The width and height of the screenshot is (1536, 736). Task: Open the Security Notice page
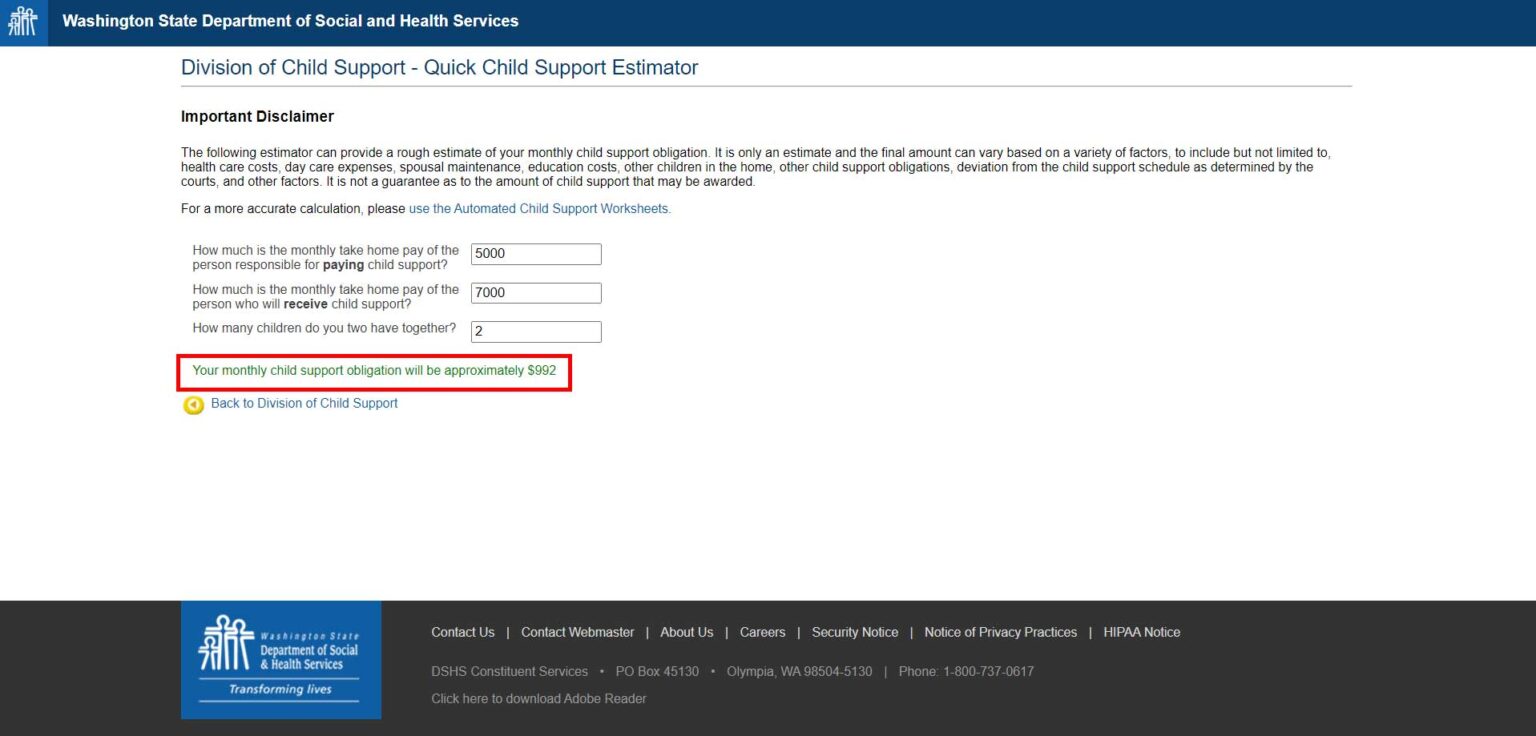(x=854, y=632)
